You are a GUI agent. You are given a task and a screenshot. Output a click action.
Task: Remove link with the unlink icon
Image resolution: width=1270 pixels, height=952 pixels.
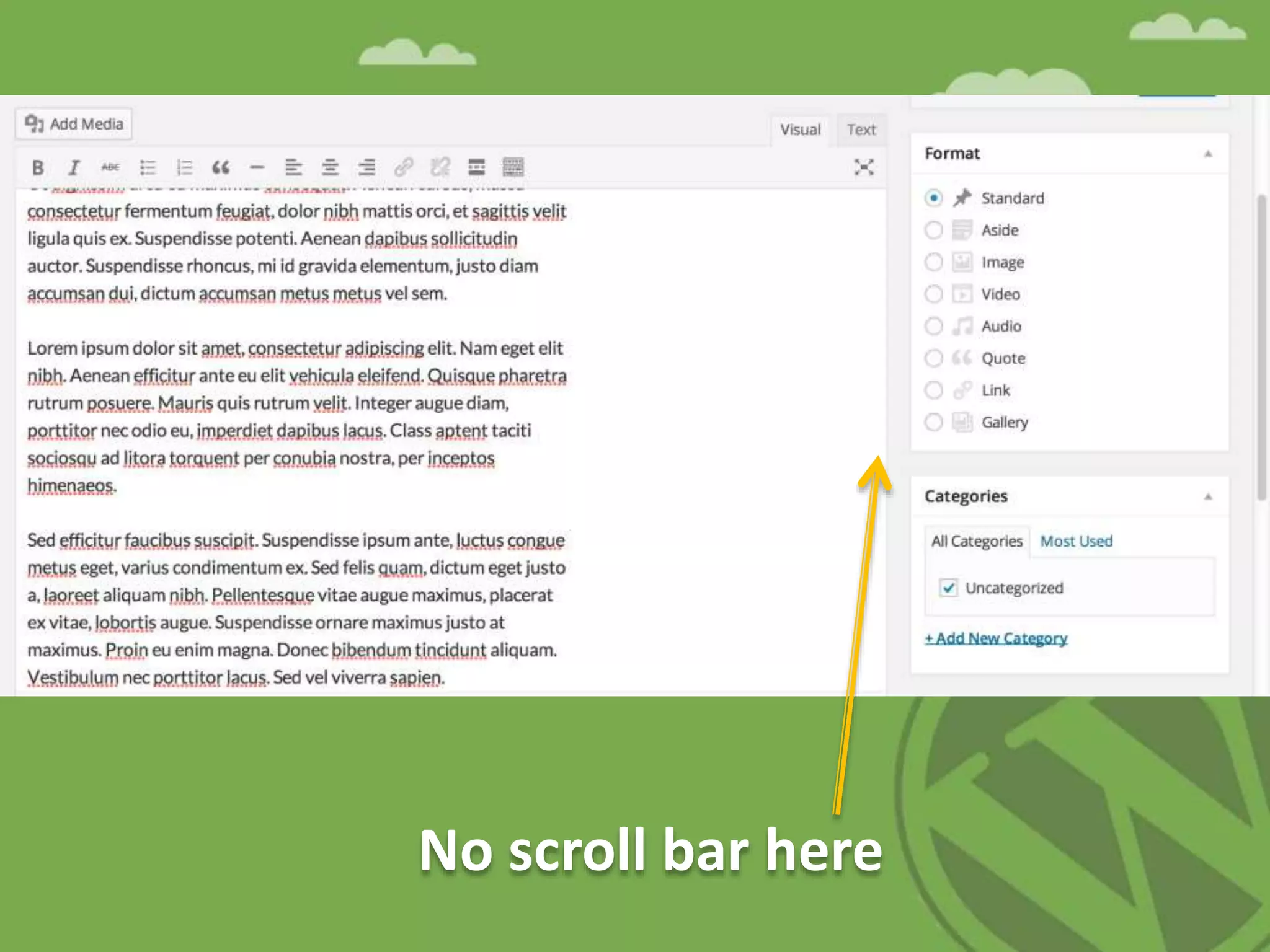(440, 167)
